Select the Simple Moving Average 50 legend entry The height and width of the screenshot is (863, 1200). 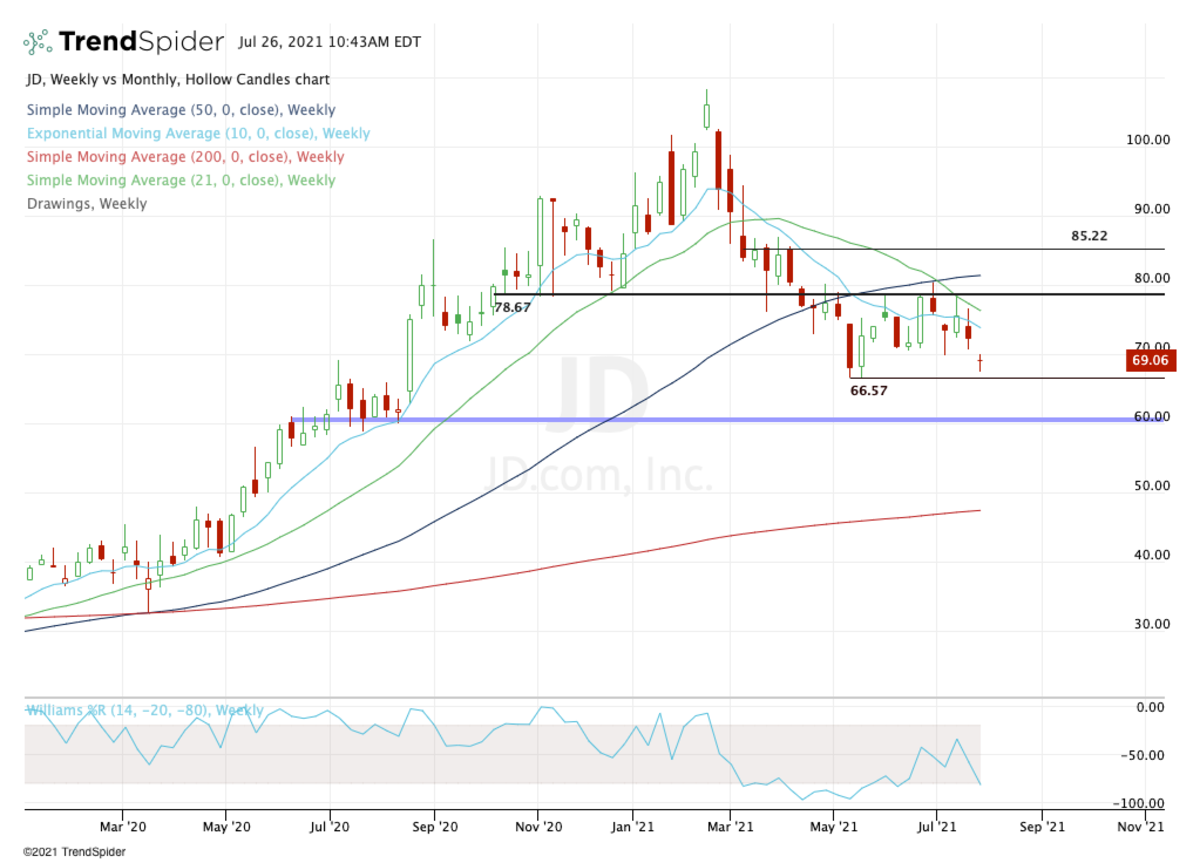pyautogui.click(x=180, y=110)
